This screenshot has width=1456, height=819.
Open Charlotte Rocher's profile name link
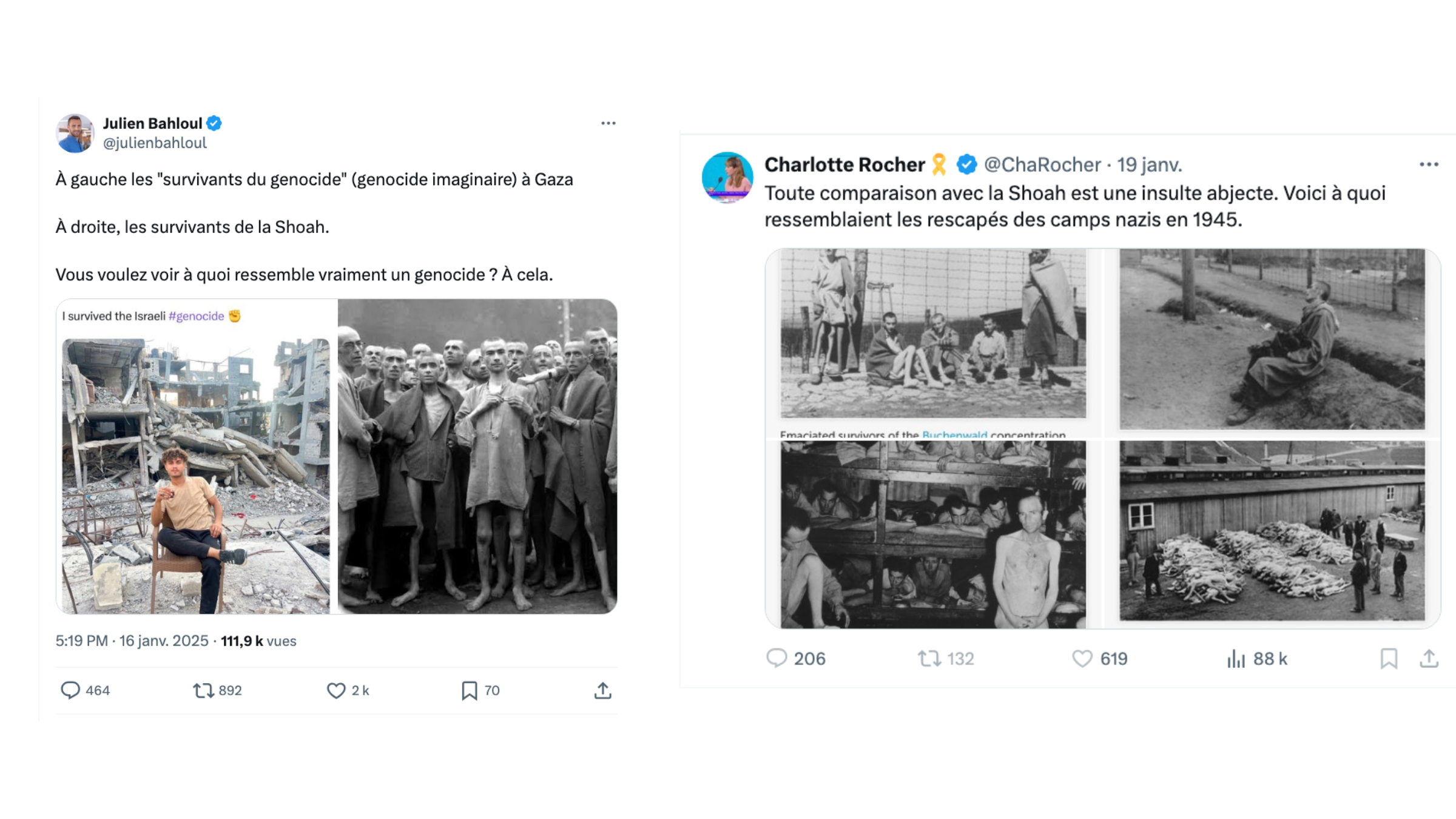tap(844, 164)
